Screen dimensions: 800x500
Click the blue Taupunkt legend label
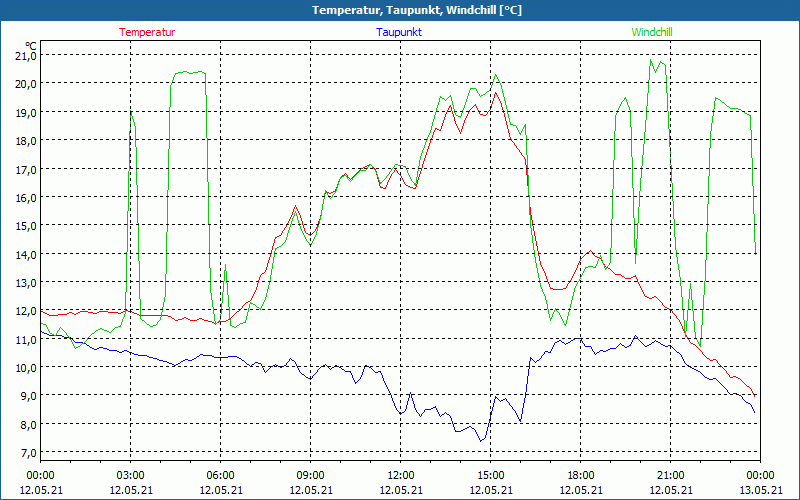[x=399, y=32]
